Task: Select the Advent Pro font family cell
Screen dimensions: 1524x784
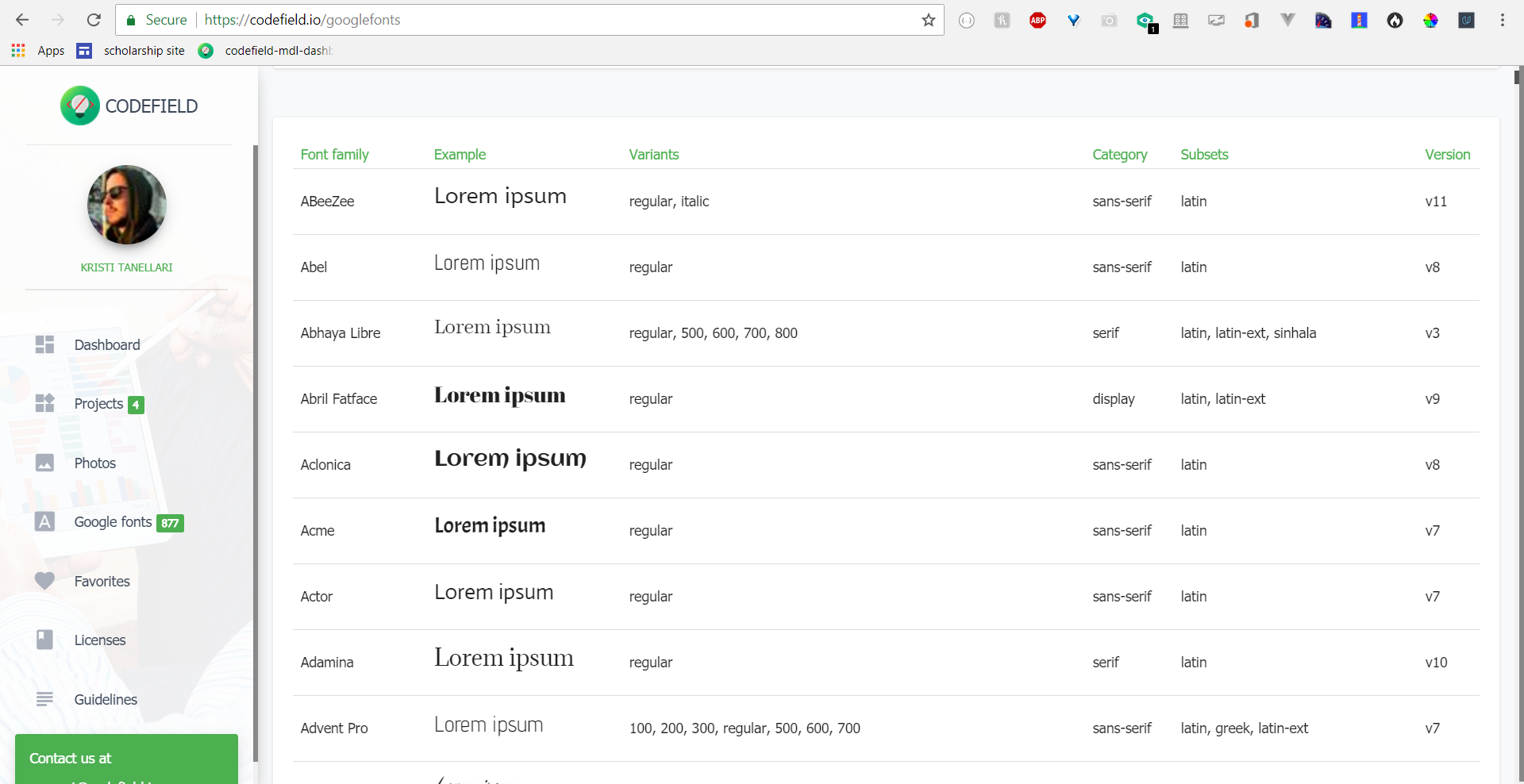Action: [334, 728]
